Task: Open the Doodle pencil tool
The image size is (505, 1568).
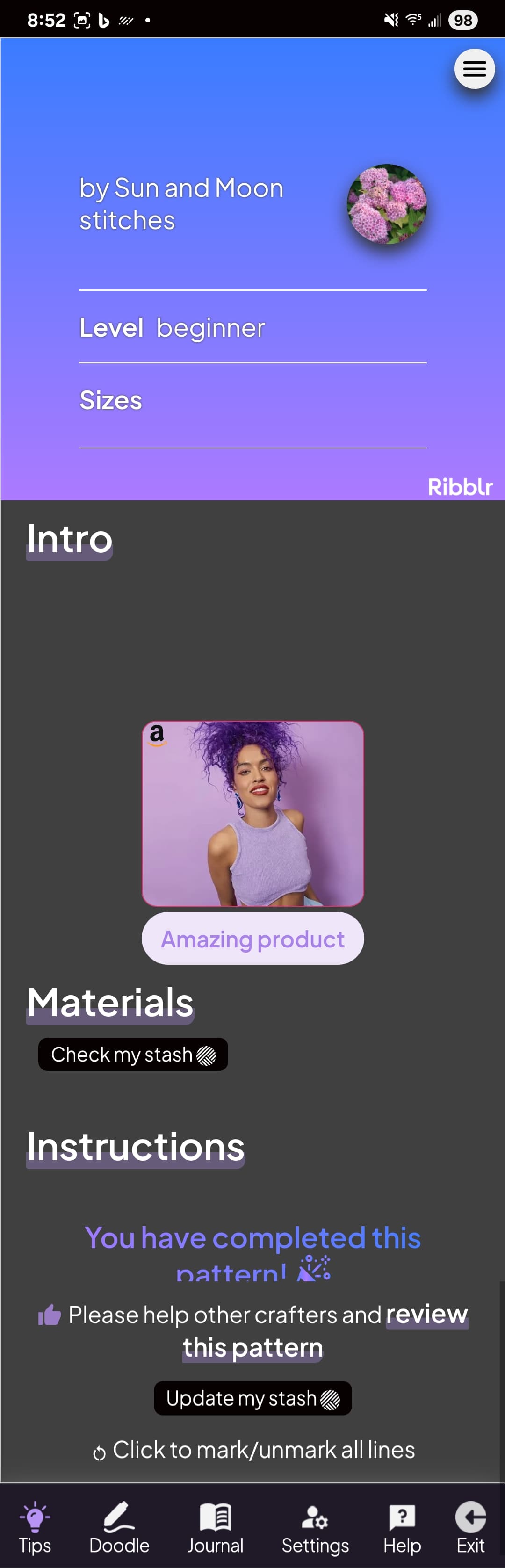Action: tap(119, 1516)
